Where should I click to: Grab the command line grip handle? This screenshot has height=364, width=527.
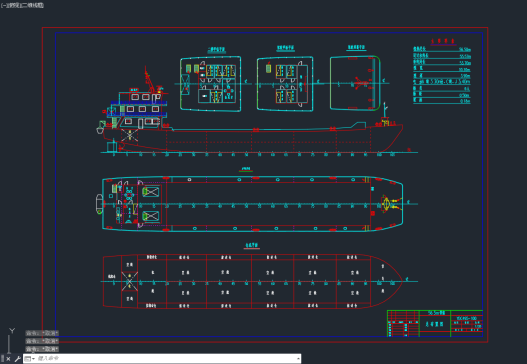(x=2, y=358)
